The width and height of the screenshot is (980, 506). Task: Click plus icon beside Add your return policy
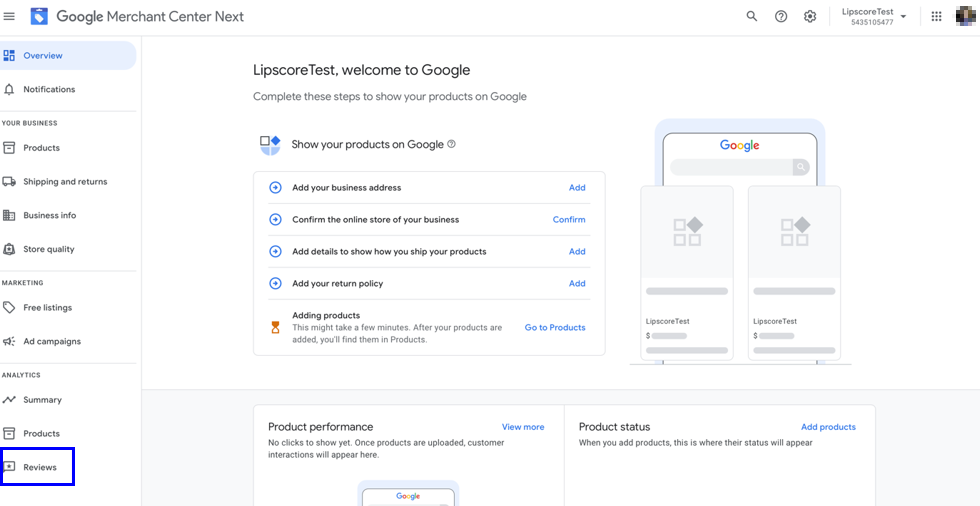tap(275, 284)
